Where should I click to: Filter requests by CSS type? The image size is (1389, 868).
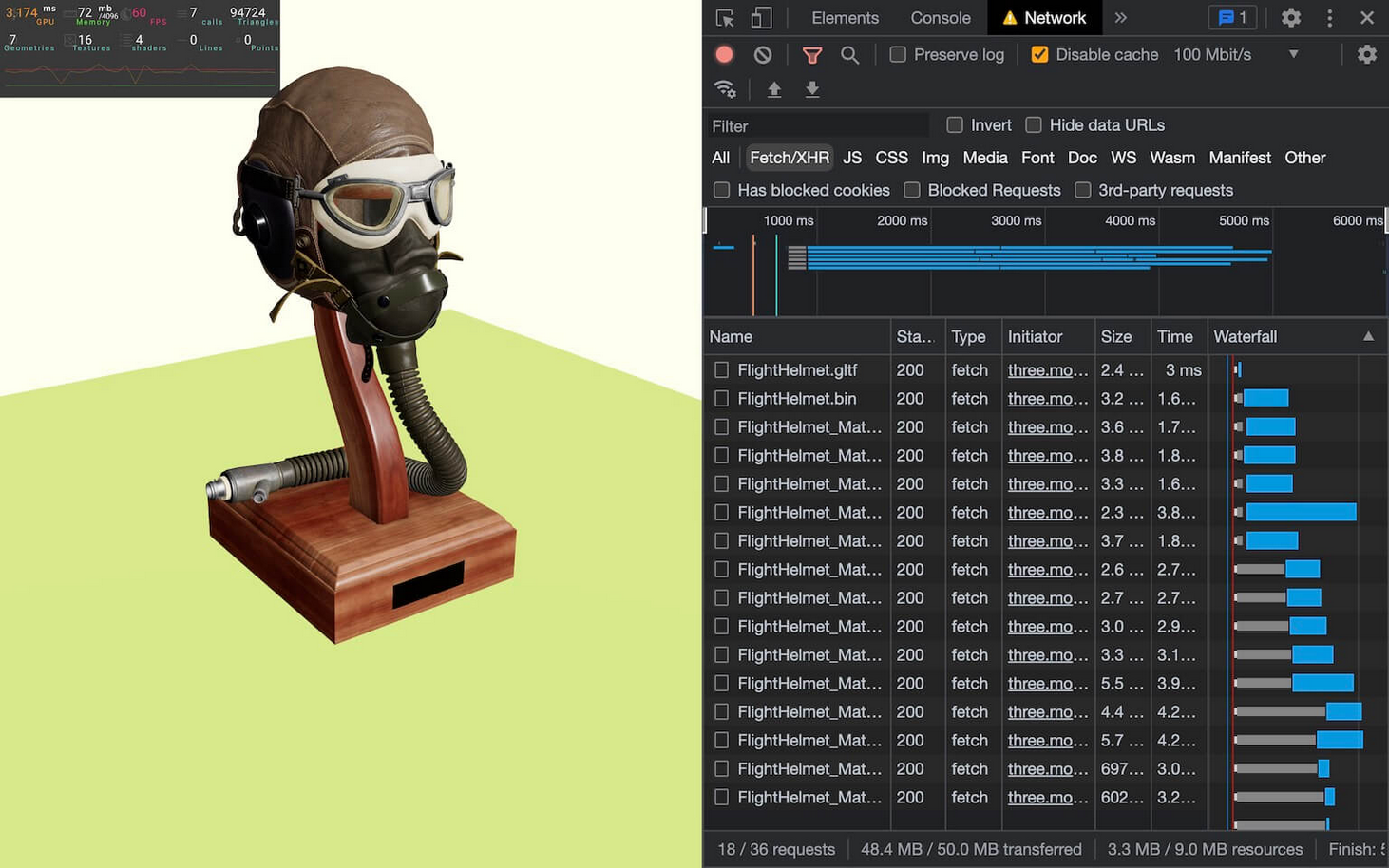[x=891, y=158]
